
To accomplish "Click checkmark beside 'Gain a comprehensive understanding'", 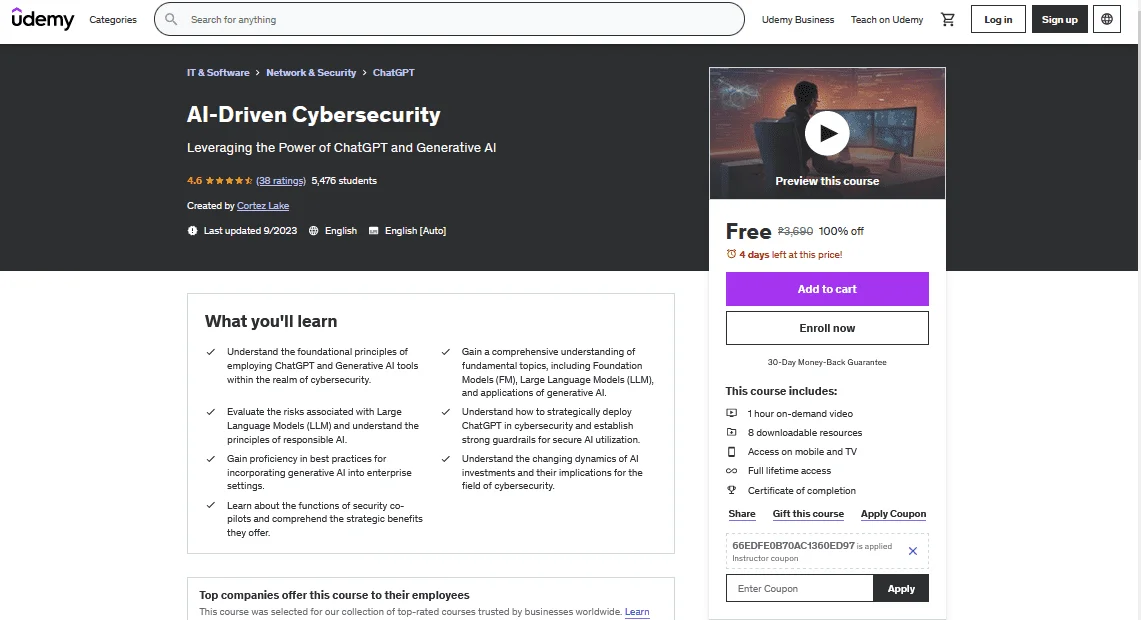I will pos(445,351).
